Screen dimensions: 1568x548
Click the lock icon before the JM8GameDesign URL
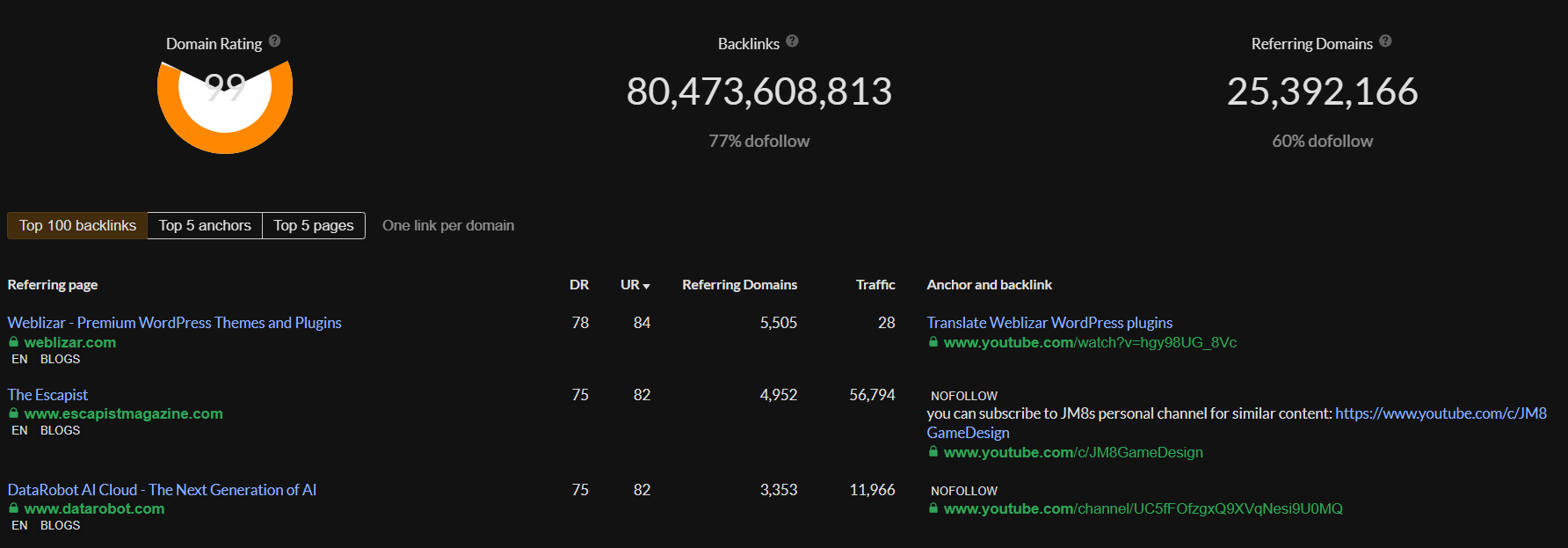pos(933,452)
